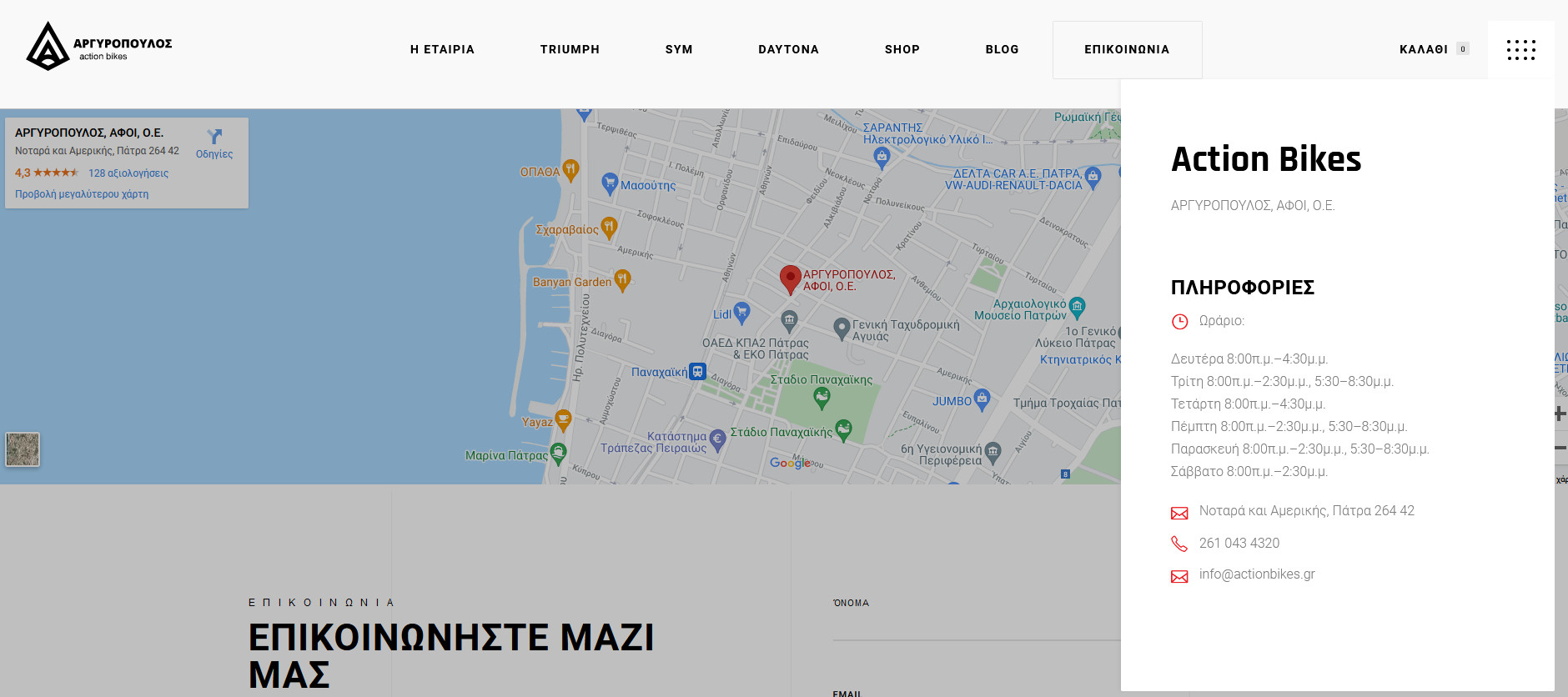1568x697 pixels.
Task: Click the Σάββατο 8:00π.μ.–2:30μ.μ. hours row
Action: pos(1249,472)
